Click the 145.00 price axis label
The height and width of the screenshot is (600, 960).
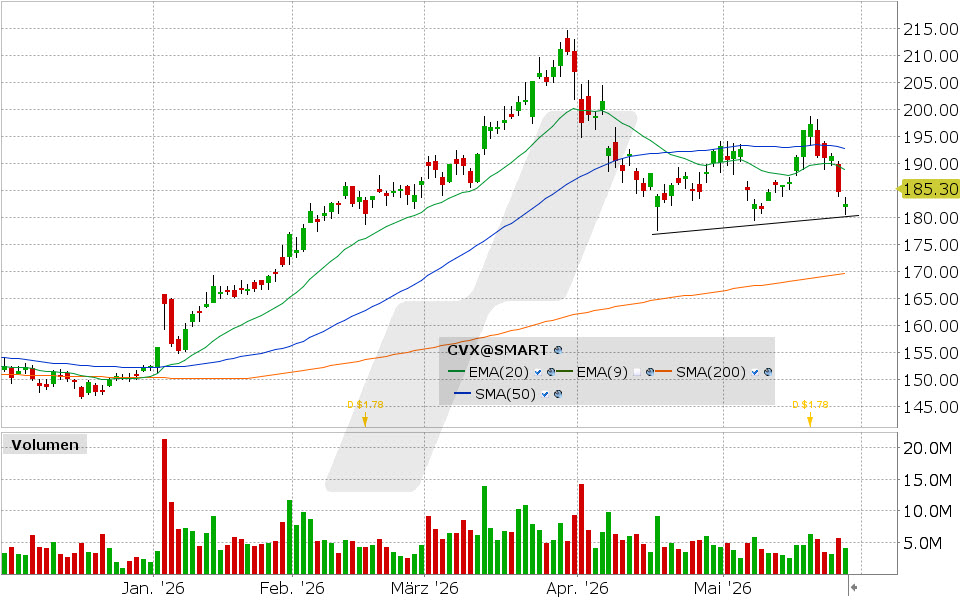(931, 407)
